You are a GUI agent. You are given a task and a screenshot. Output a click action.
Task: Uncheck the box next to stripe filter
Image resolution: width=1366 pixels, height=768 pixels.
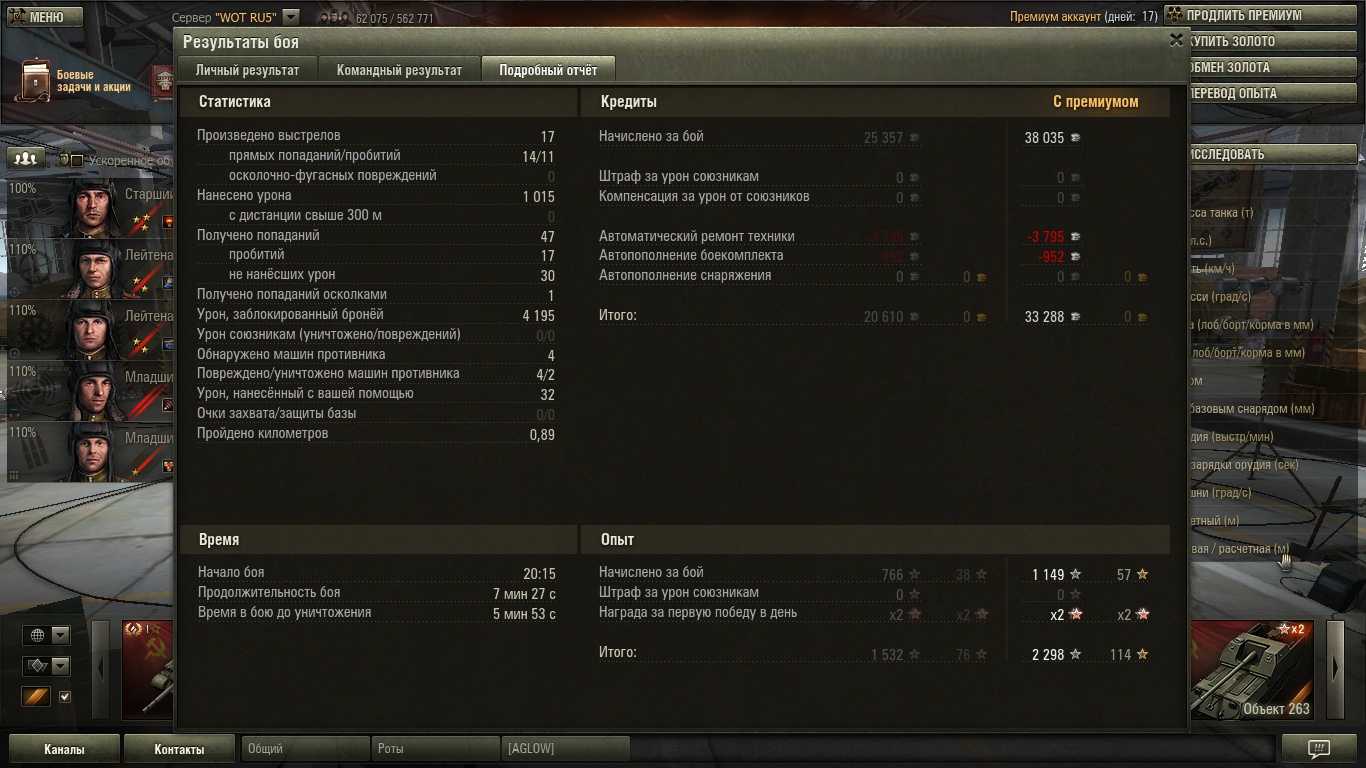(65, 697)
